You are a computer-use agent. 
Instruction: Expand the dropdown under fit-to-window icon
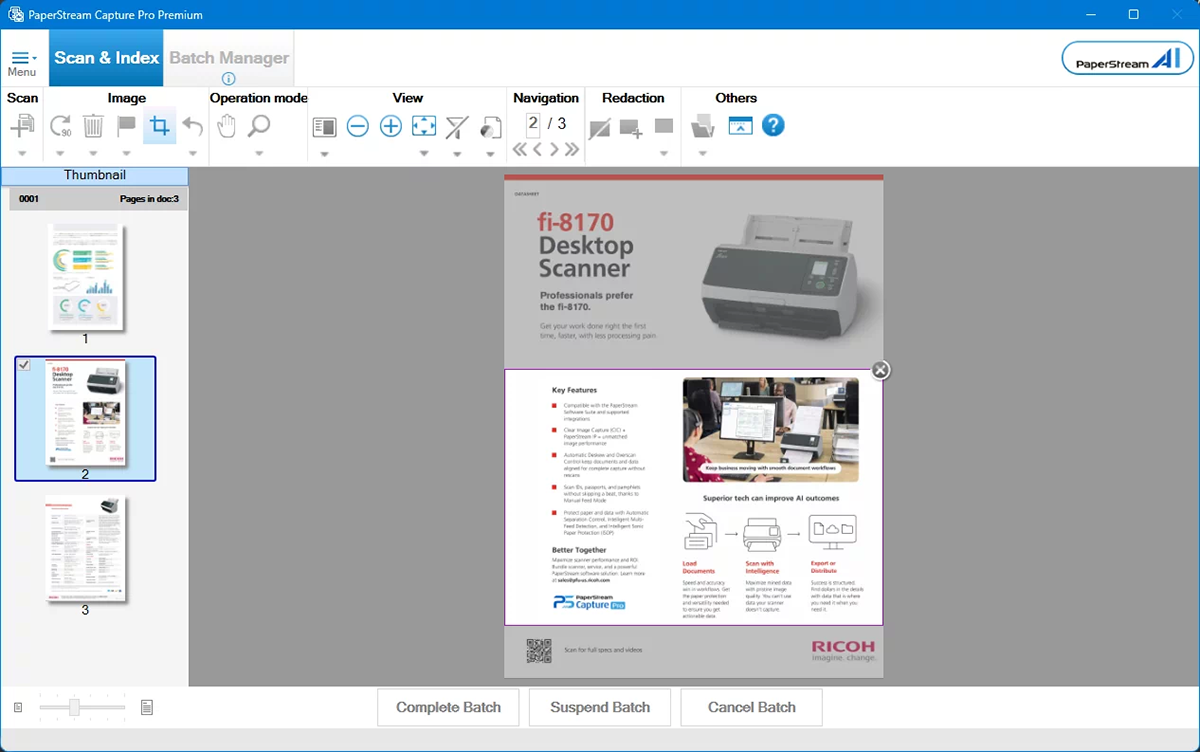pyautogui.click(x=424, y=154)
